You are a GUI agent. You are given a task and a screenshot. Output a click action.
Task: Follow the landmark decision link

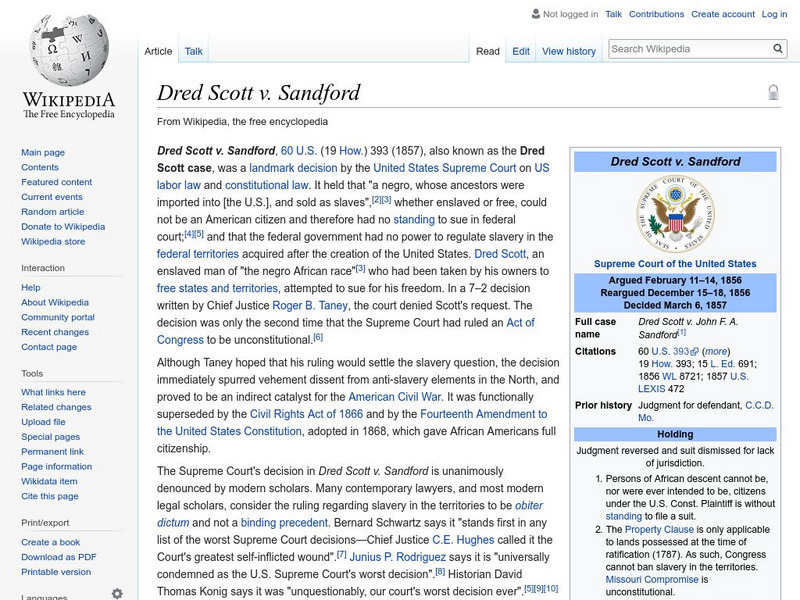(x=293, y=168)
